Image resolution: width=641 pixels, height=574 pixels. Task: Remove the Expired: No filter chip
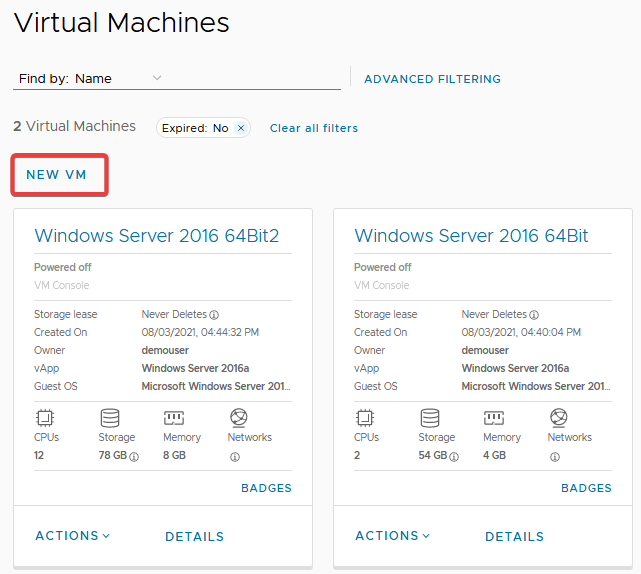coord(240,128)
